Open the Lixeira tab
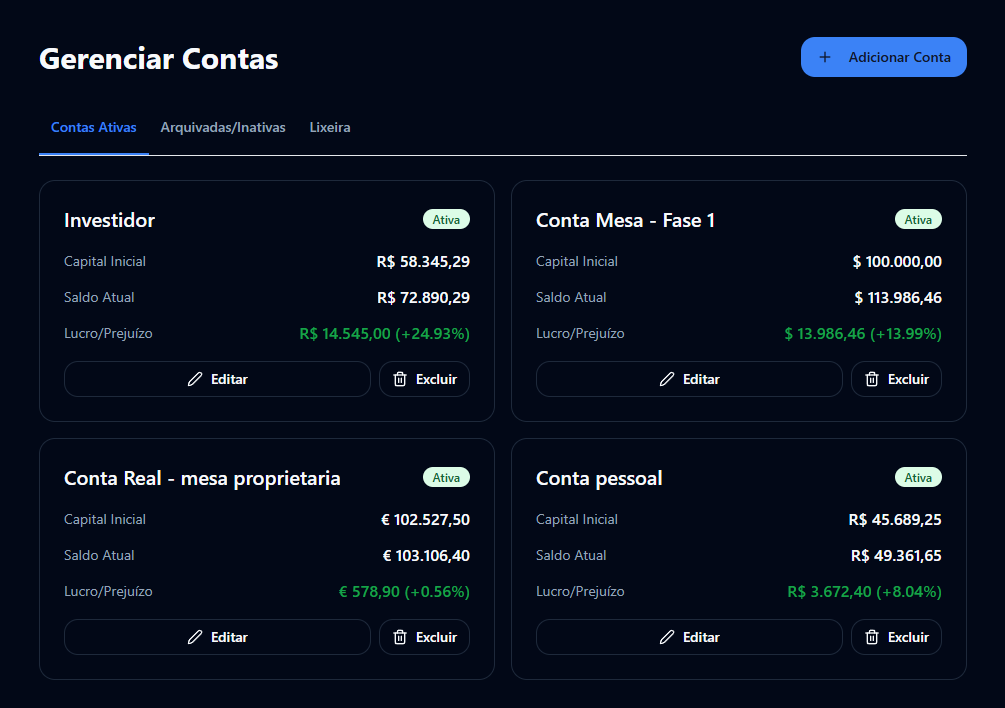Image resolution: width=1005 pixels, height=708 pixels. coord(330,127)
